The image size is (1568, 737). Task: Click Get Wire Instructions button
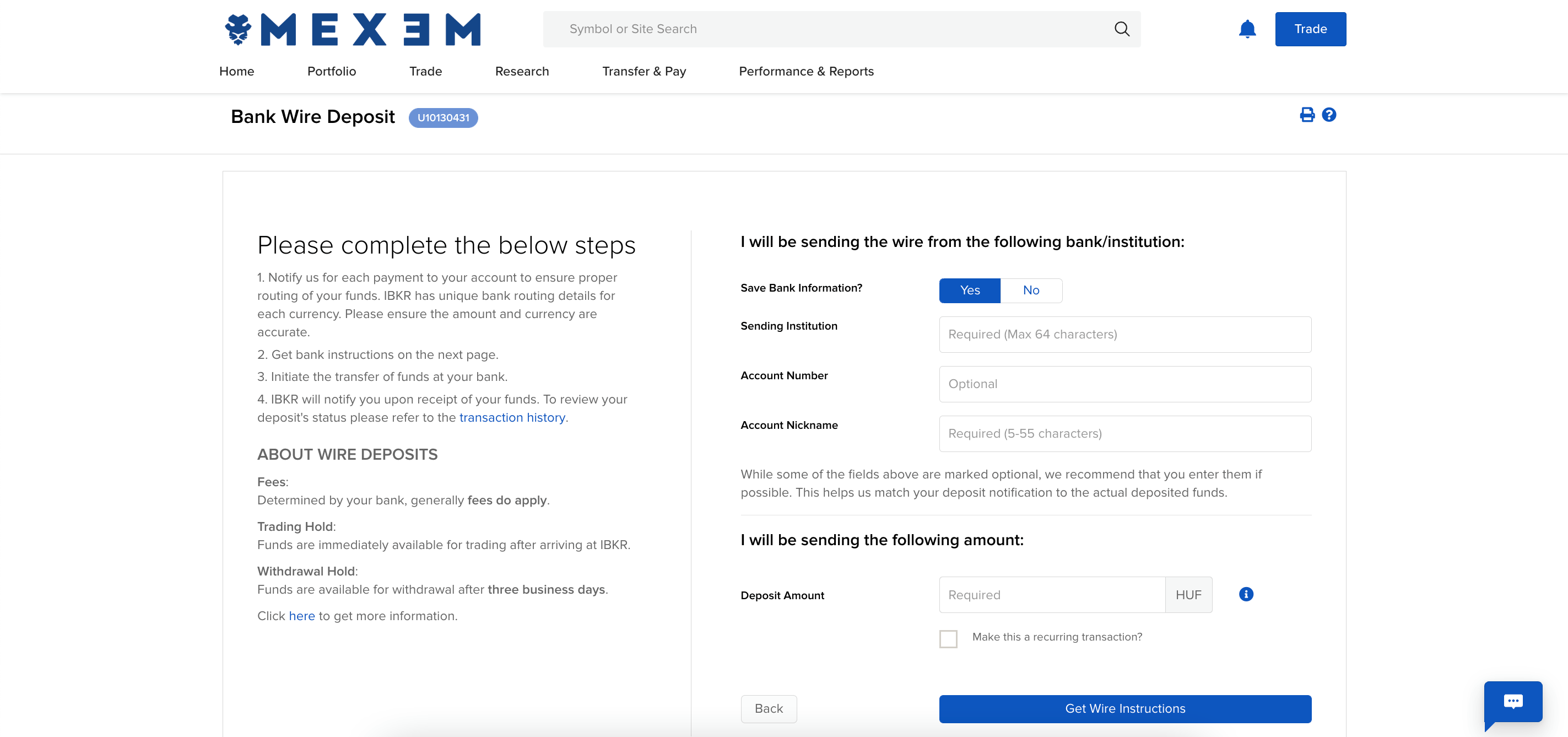[x=1124, y=708]
